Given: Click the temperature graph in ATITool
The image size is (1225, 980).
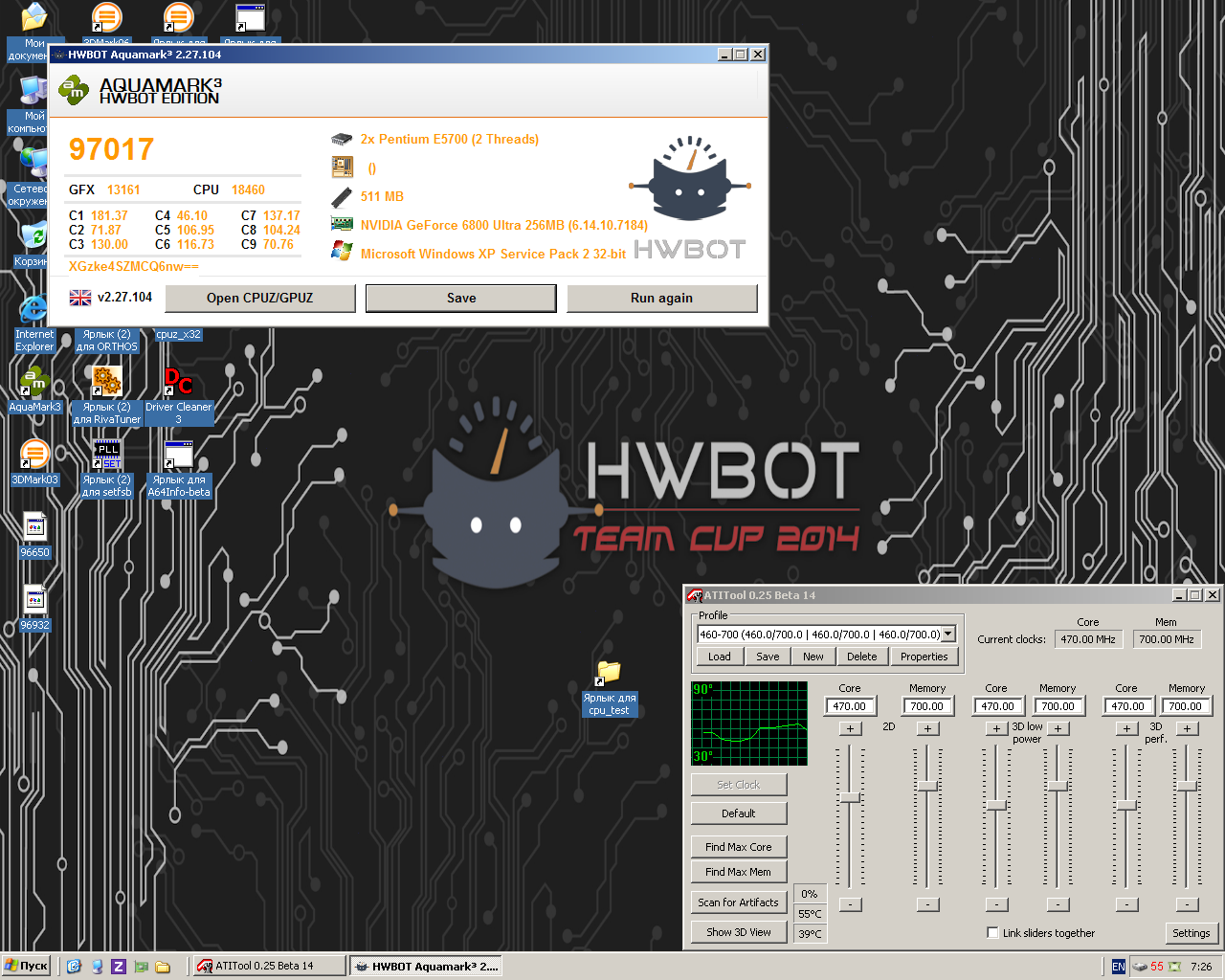Looking at the screenshot, I should (749, 724).
